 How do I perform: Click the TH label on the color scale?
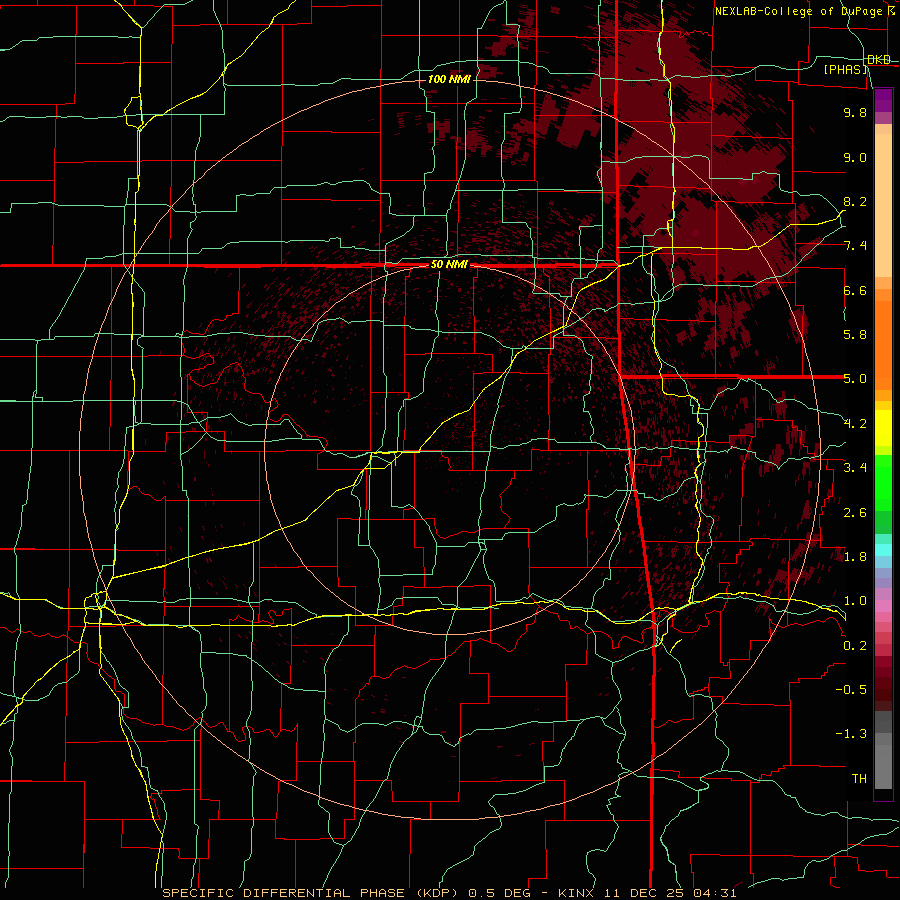click(859, 779)
